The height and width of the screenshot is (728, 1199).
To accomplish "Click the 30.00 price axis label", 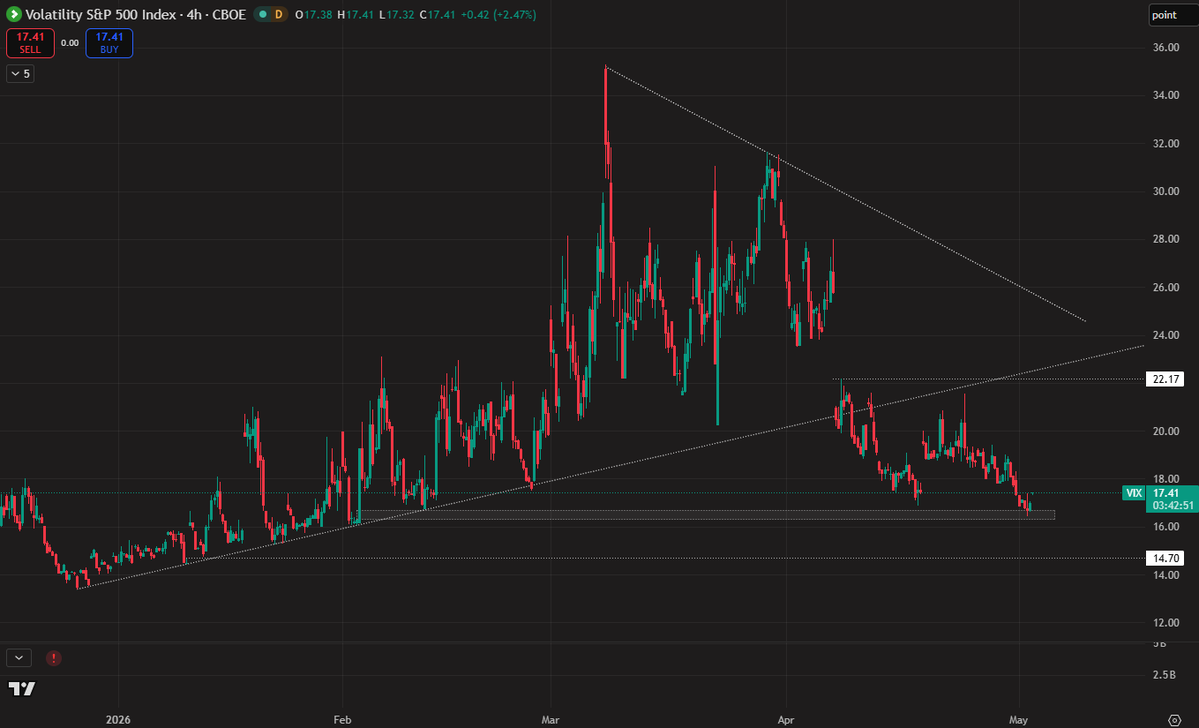I will pos(1165,191).
